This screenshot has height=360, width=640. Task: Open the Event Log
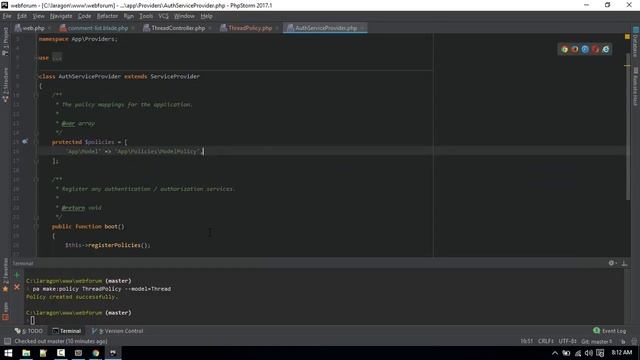pyautogui.click(x=609, y=331)
